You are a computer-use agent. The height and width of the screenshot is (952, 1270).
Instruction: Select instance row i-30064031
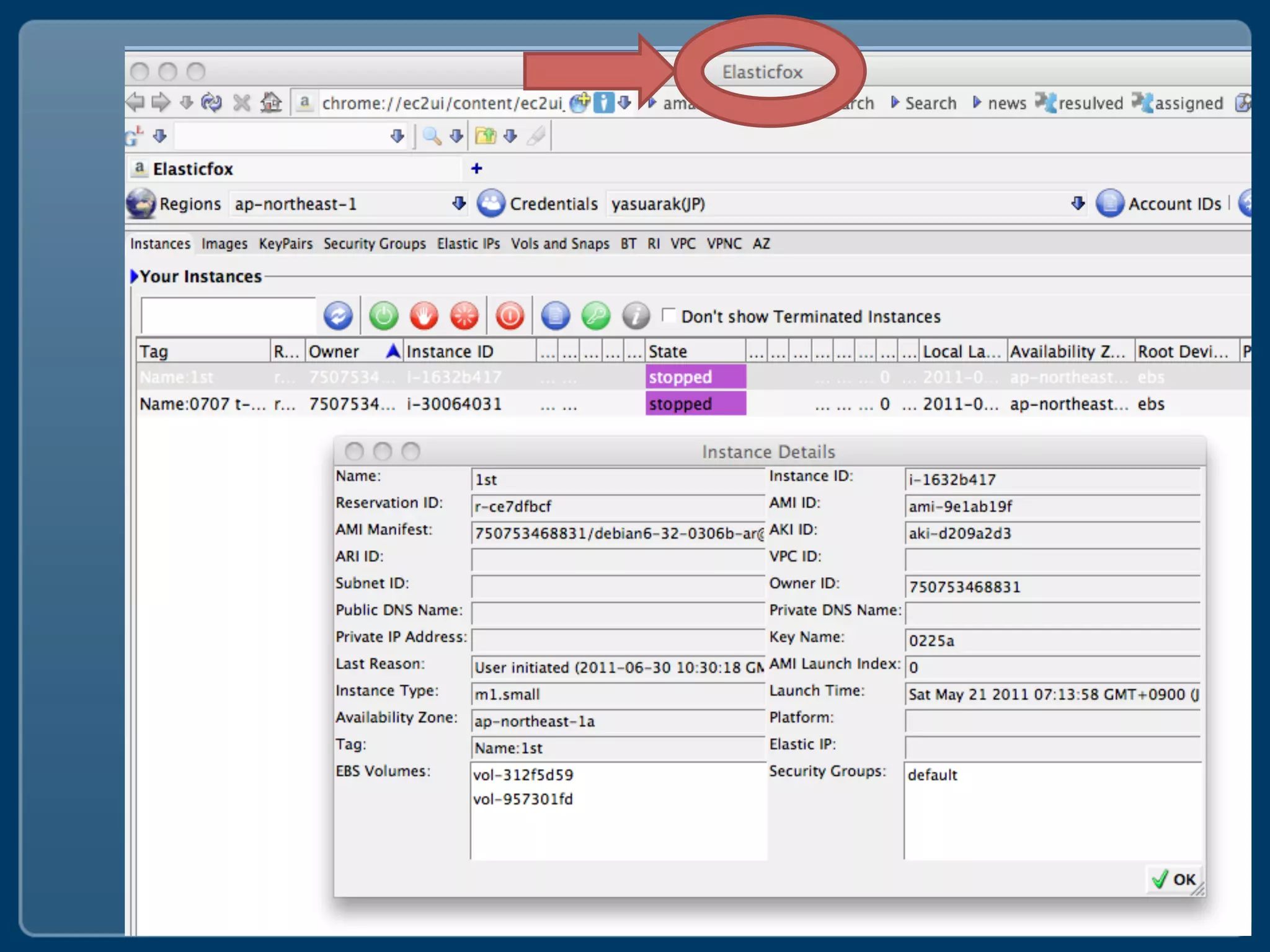(454, 404)
